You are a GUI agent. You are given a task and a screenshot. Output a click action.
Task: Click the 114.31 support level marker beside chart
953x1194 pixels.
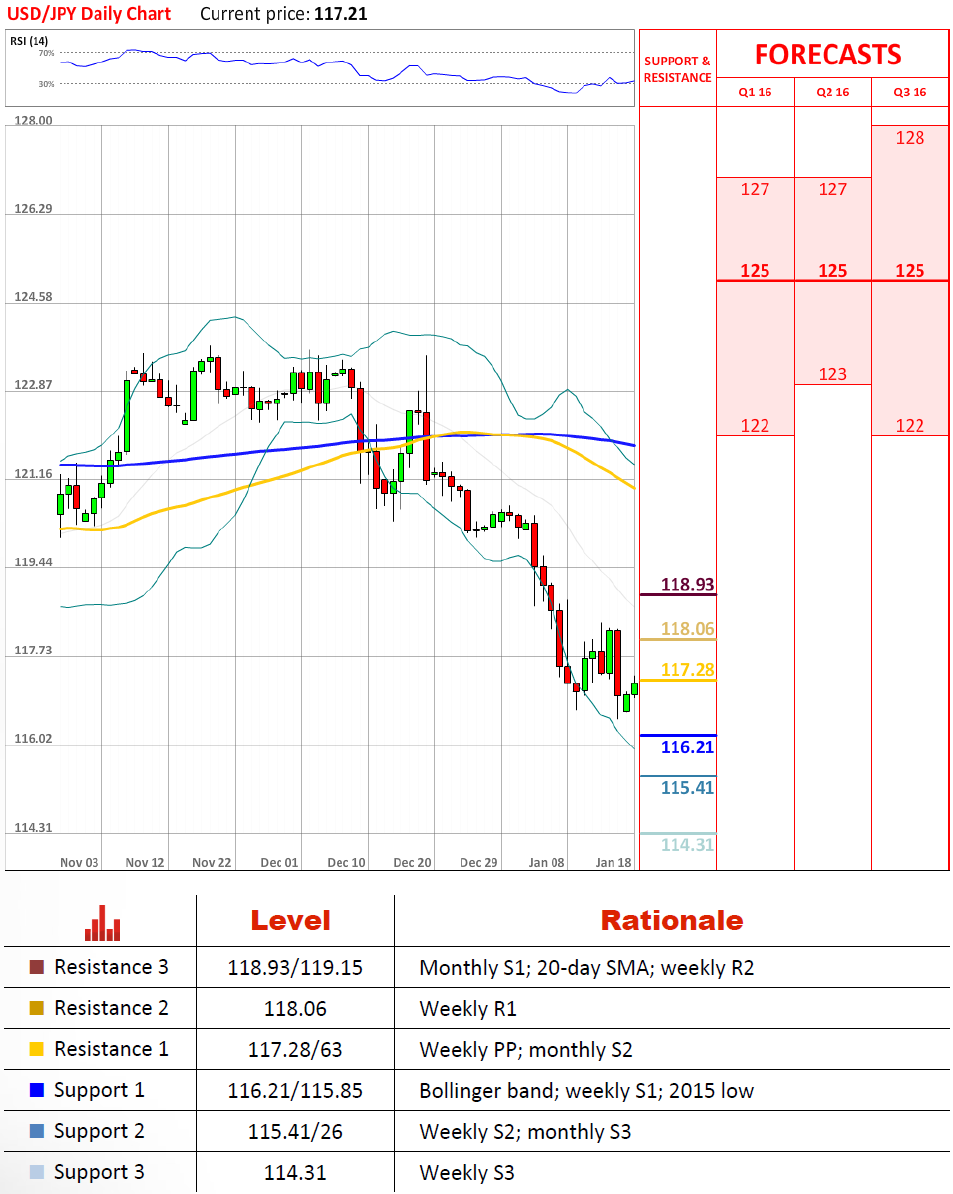coord(687,844)
